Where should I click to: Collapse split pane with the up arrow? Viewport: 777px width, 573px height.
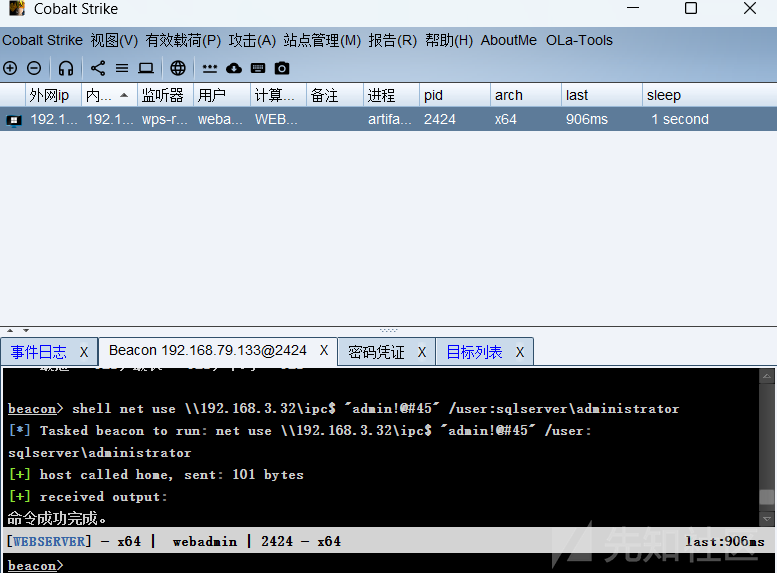(x=10, y=330)
